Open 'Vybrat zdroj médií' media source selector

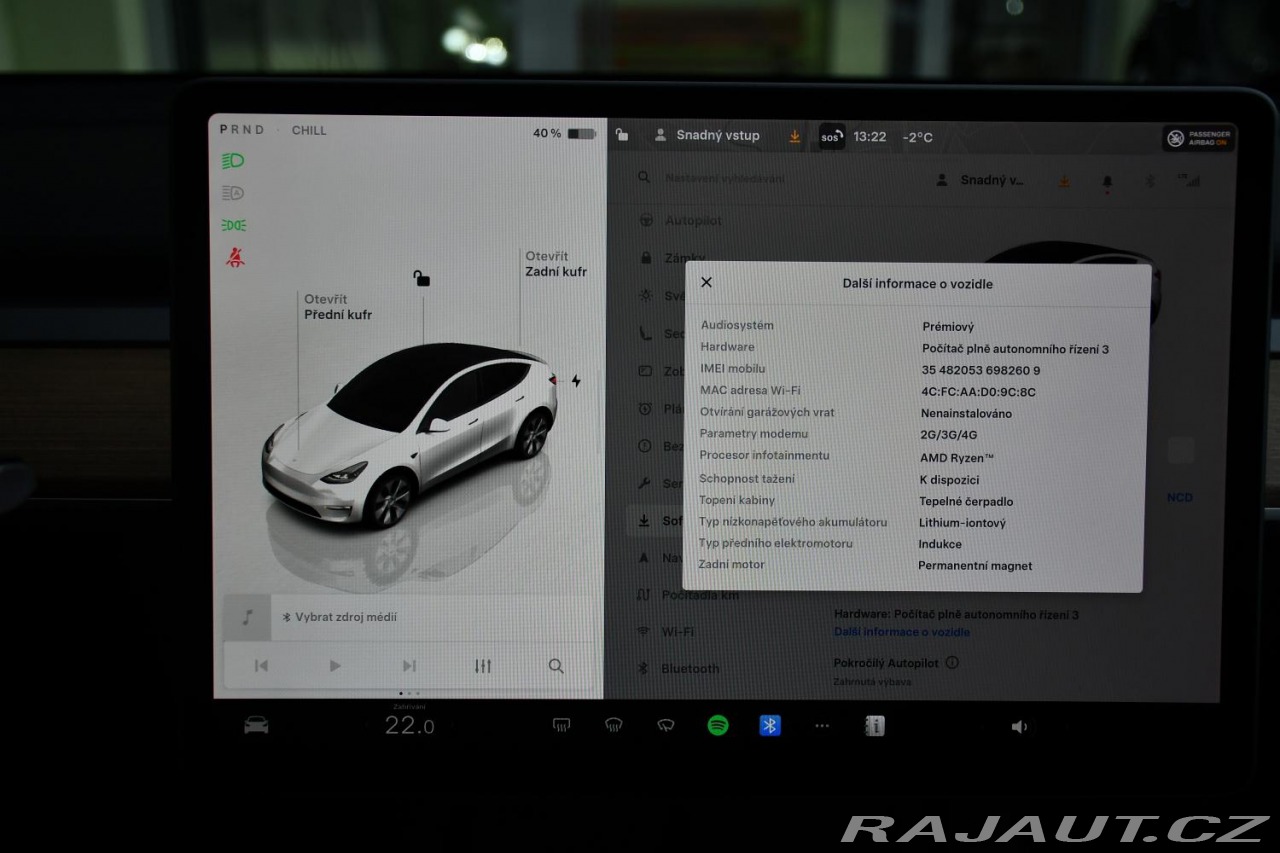[339, 618]
